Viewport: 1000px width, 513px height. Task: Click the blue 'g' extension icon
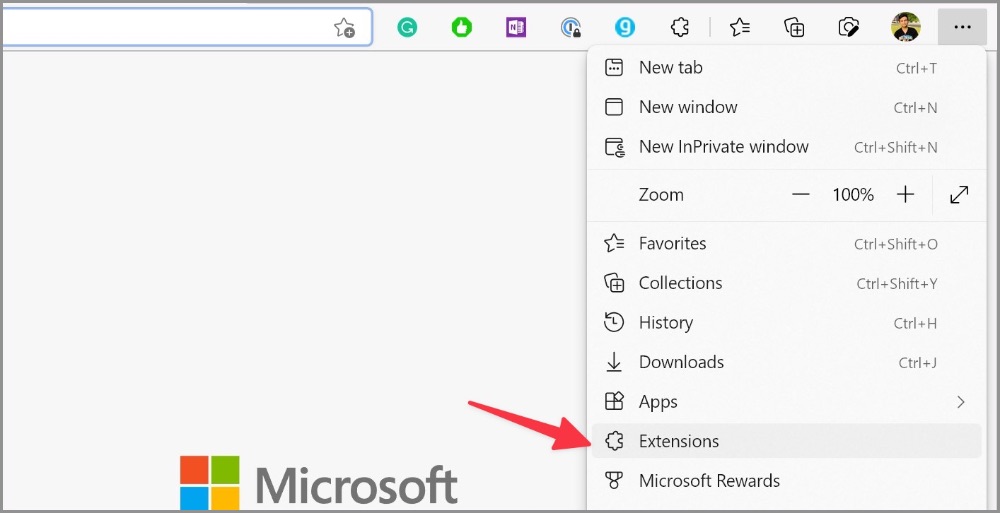(x=625, y=27)
